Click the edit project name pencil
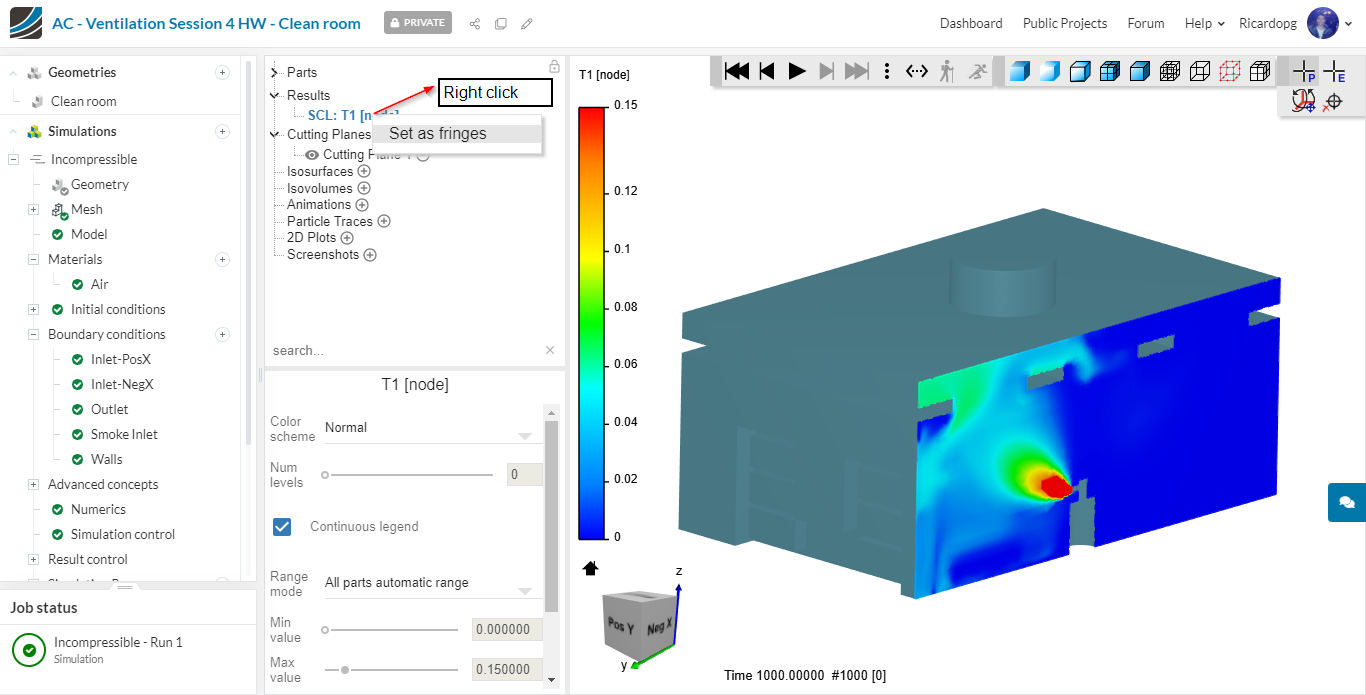This screenshot has height=695, width=1366. coord(527,23)
